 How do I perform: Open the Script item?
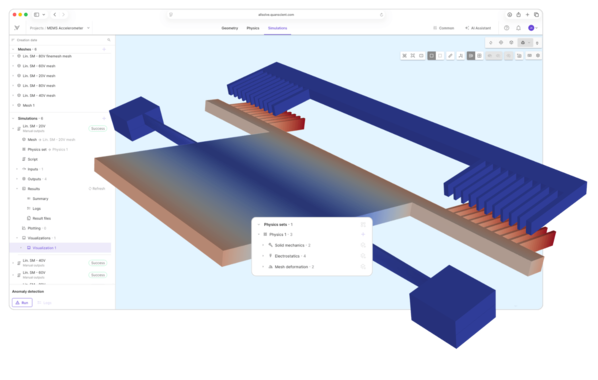(30, 159)
